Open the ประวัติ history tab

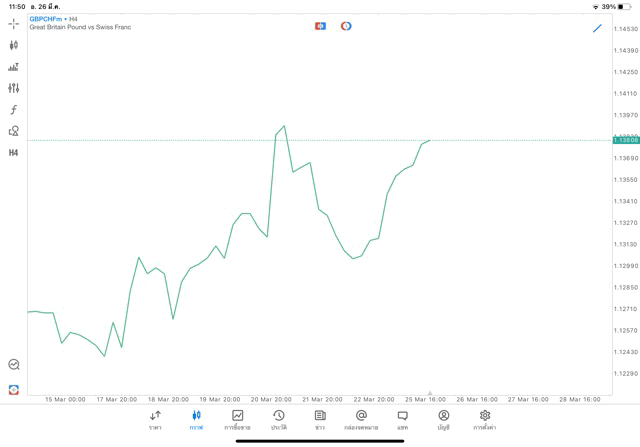click(x=278, y=419)
